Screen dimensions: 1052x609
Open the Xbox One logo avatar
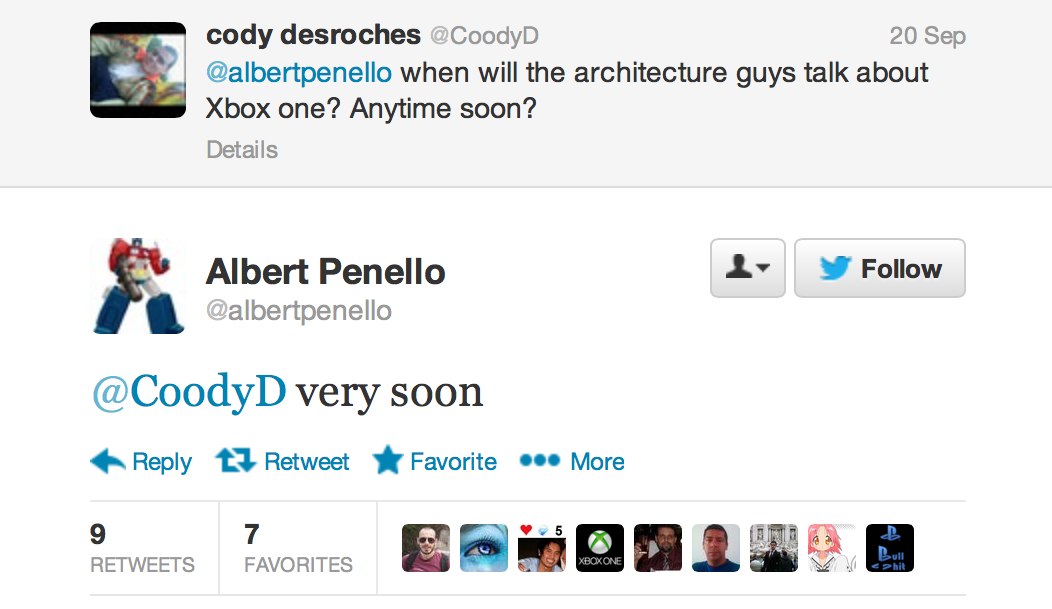tap(600, 548)
